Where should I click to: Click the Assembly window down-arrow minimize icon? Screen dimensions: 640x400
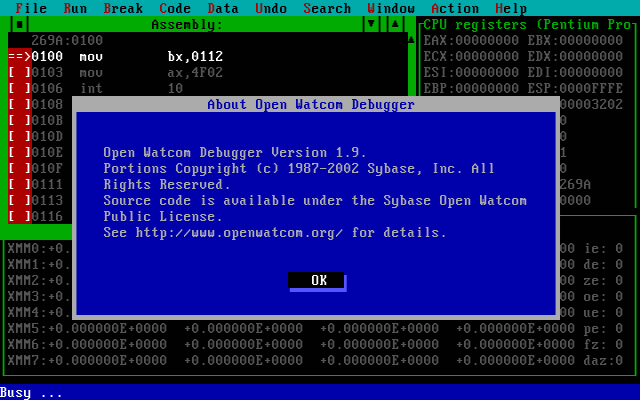(371, 24)
